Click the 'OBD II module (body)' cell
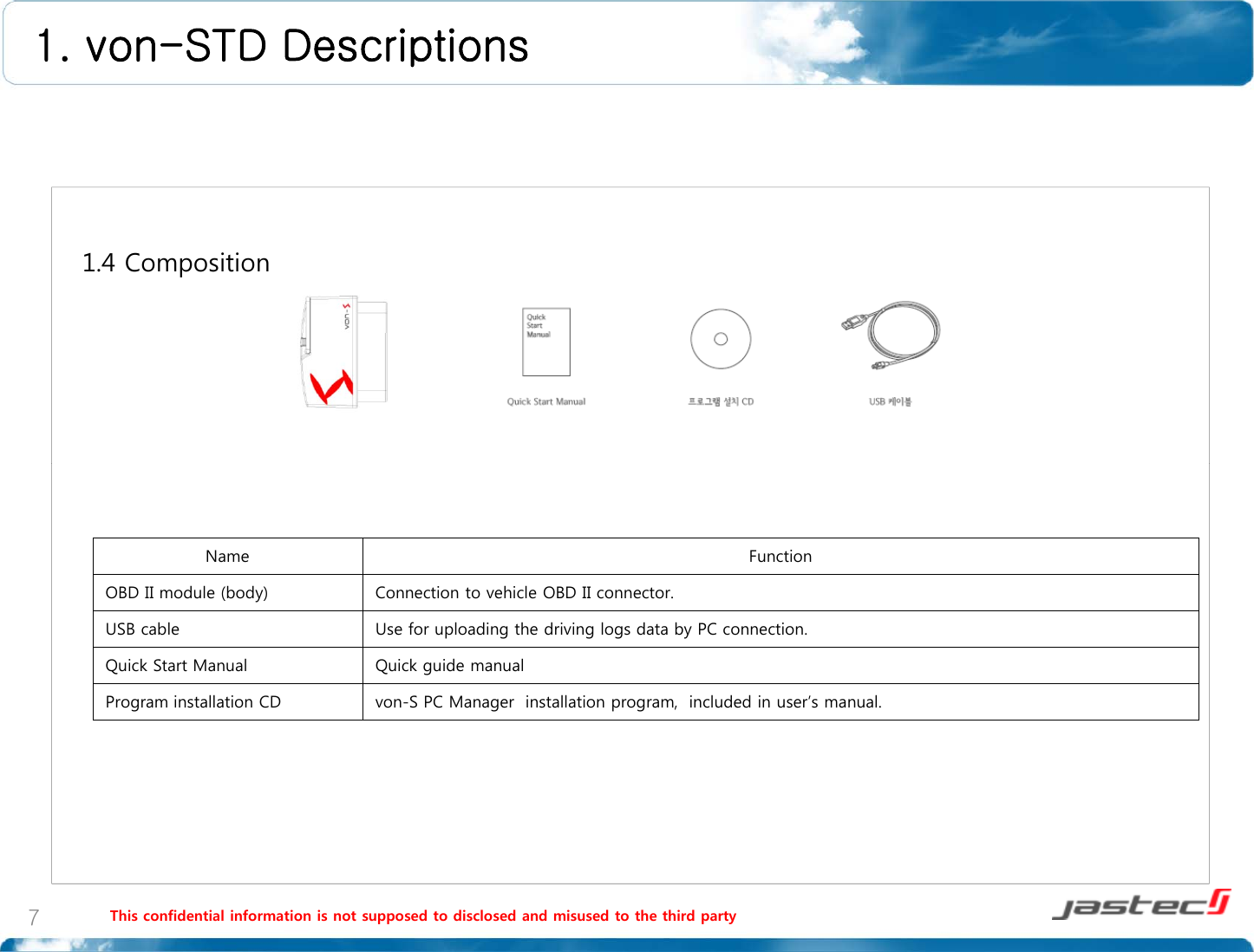 point(228,593)
